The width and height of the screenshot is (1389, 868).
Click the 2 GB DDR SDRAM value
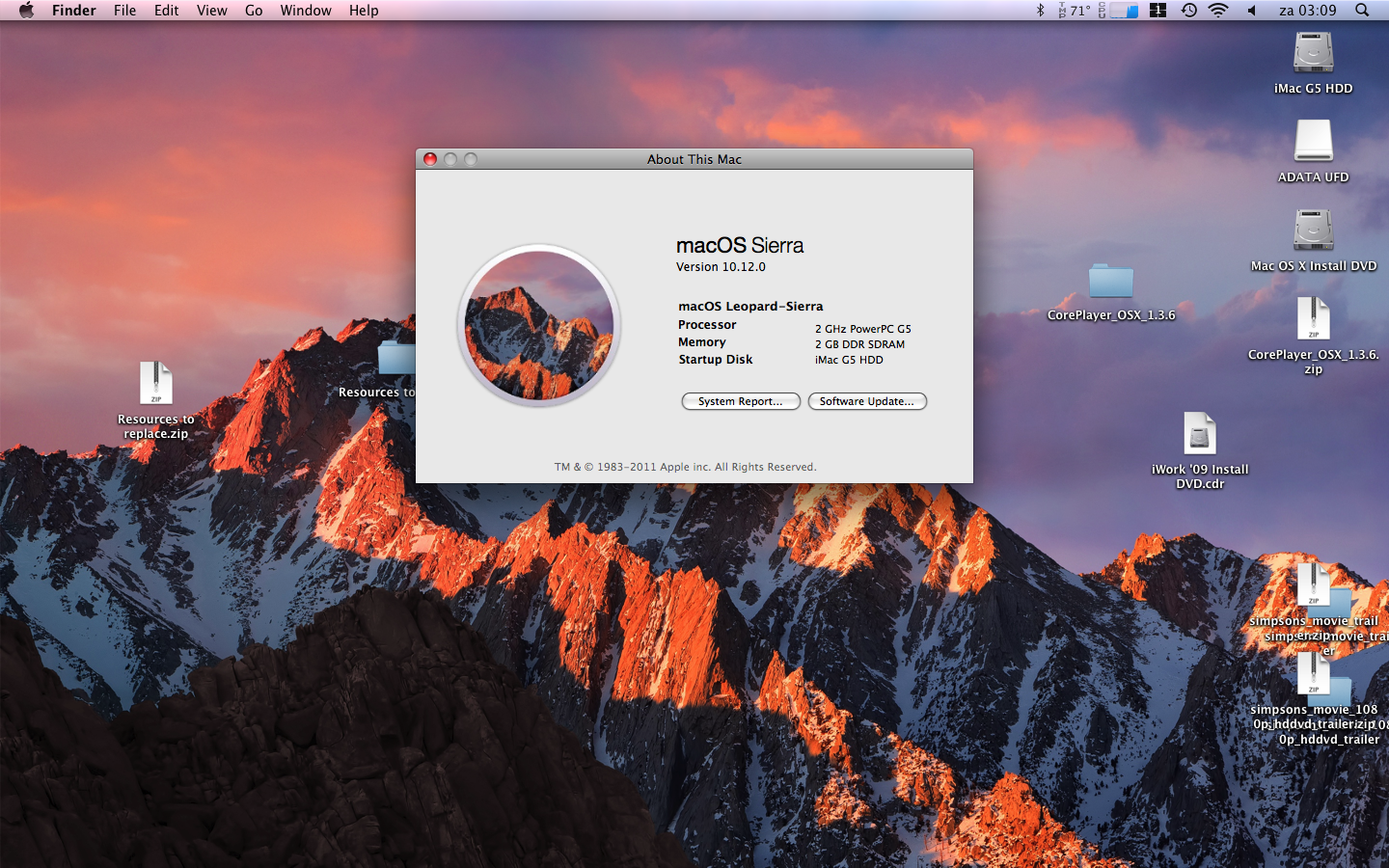pos(859,344)
